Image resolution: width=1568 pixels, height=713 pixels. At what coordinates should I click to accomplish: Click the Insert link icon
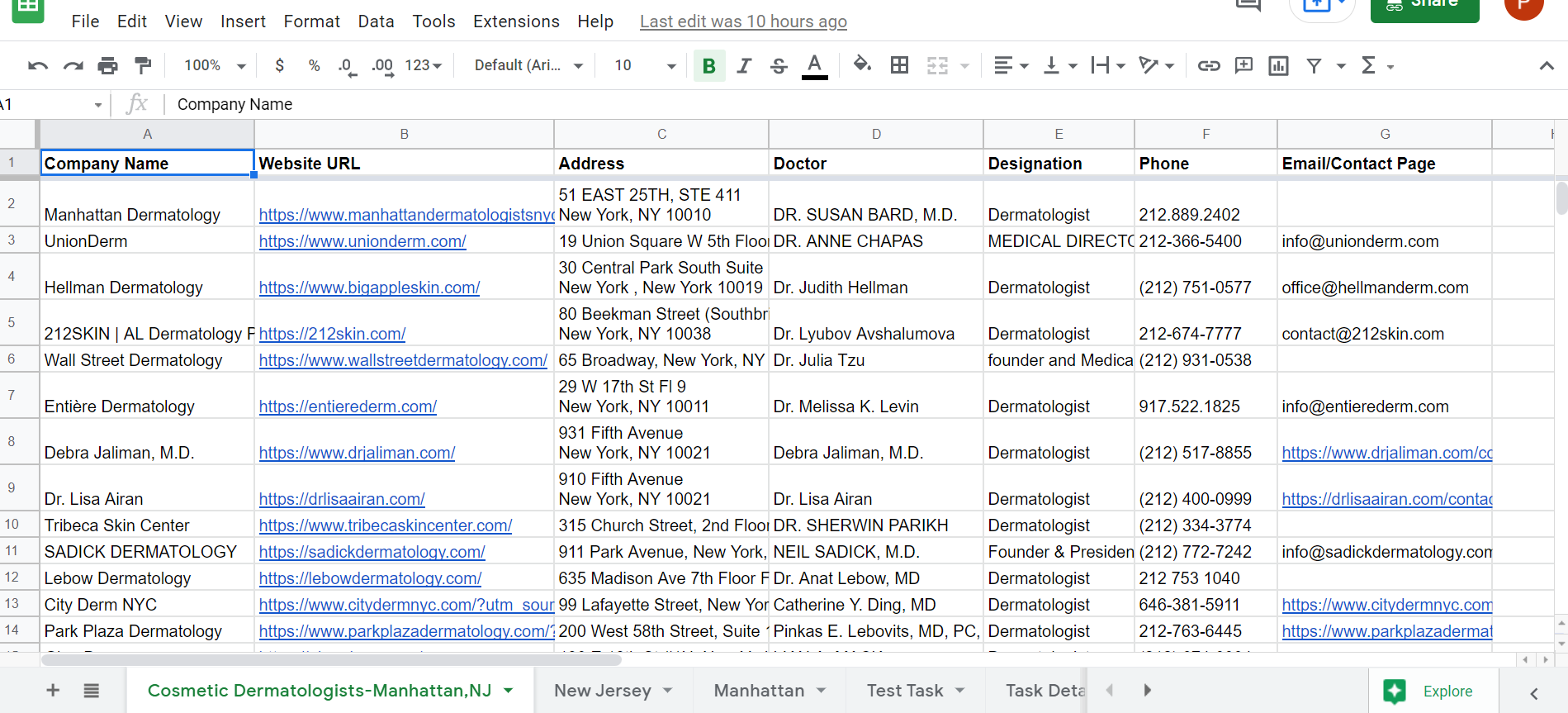point(1209,65)
